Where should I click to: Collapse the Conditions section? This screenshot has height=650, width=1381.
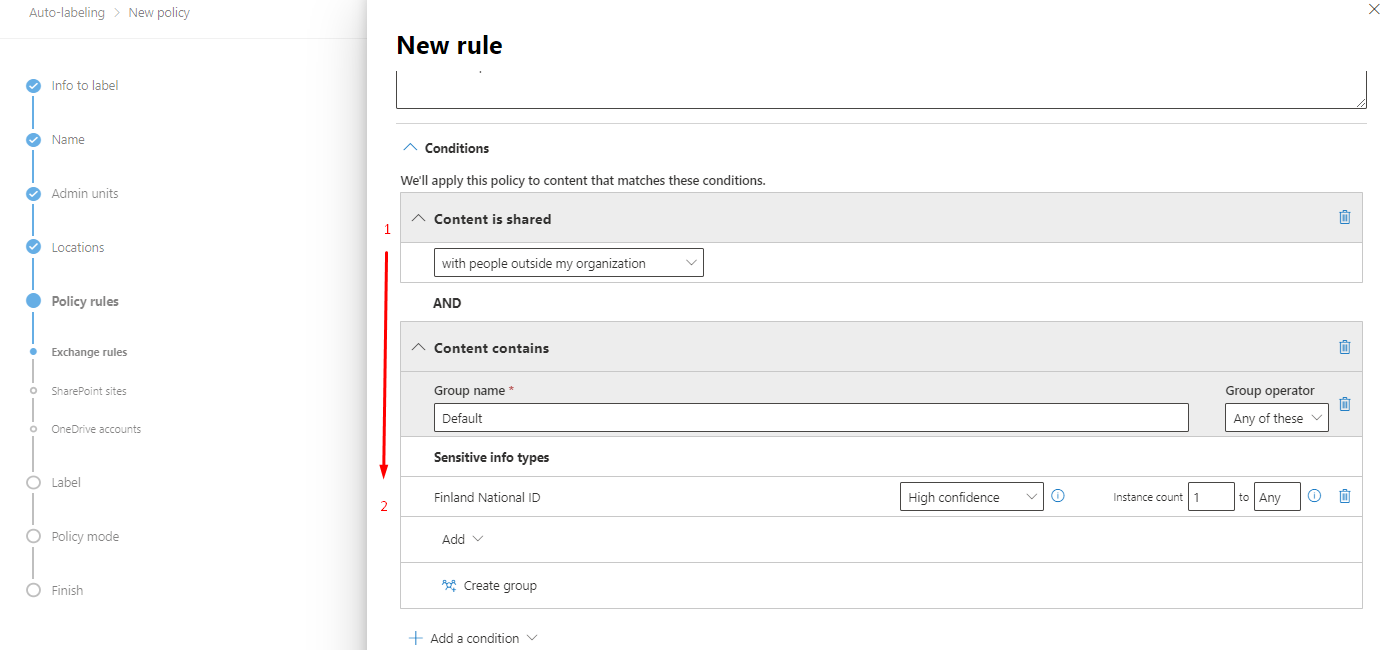[x=409, y=147]
